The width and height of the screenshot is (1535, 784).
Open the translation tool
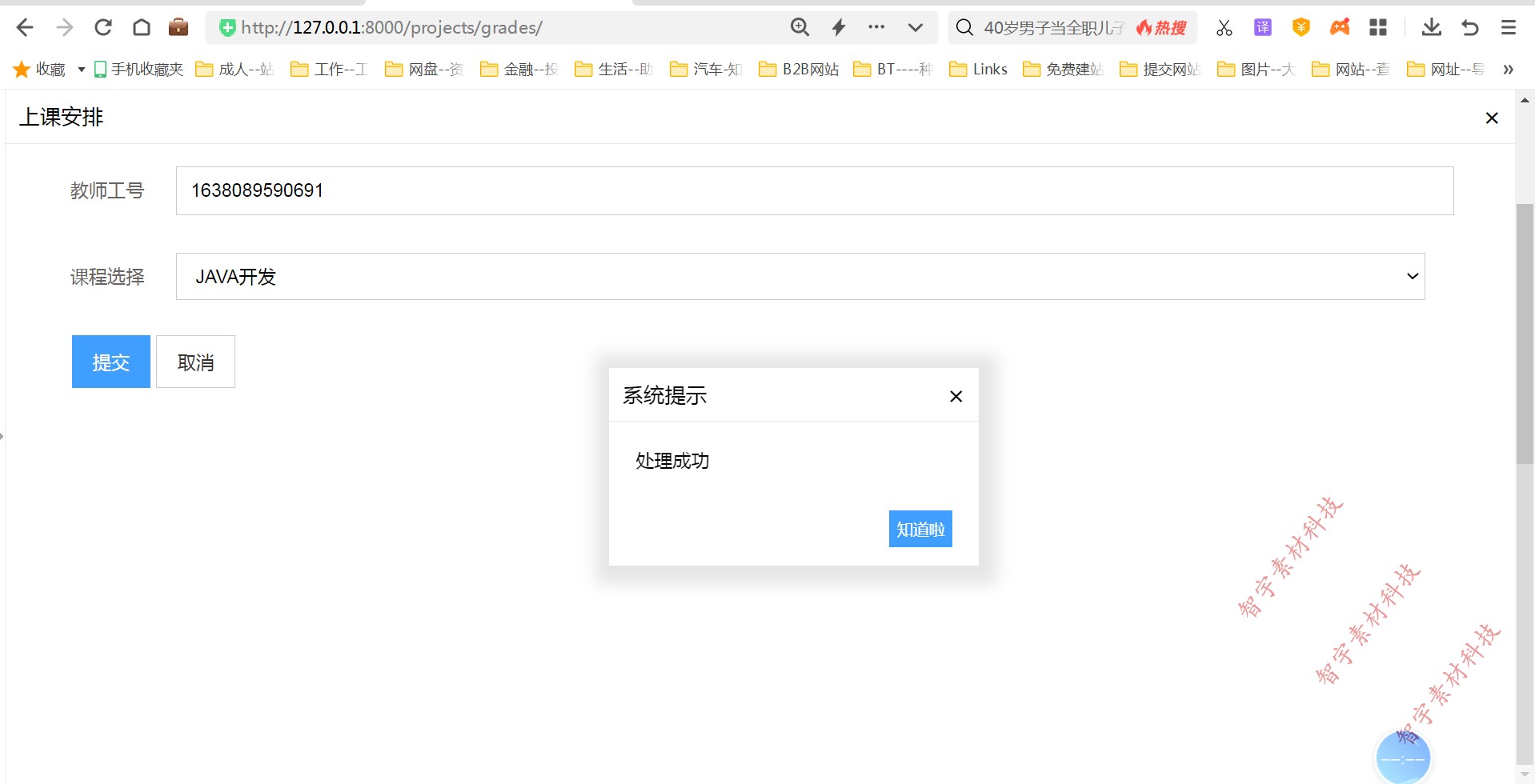[1262, 26]
